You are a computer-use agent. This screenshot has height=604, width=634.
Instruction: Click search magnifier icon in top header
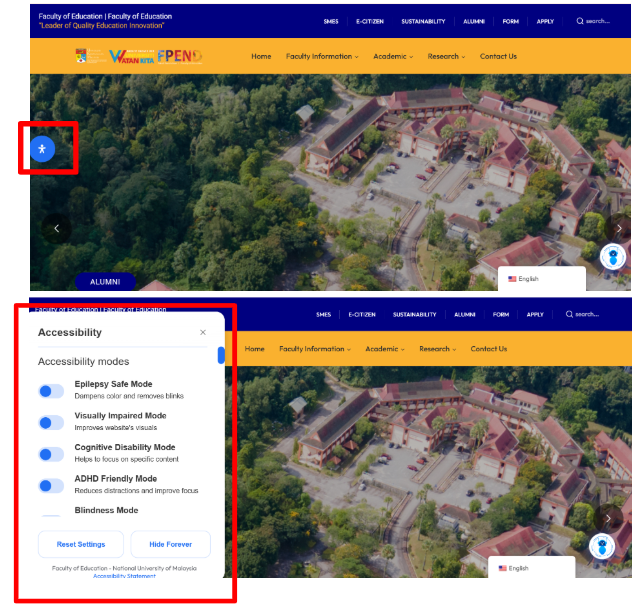coord(580,21)
